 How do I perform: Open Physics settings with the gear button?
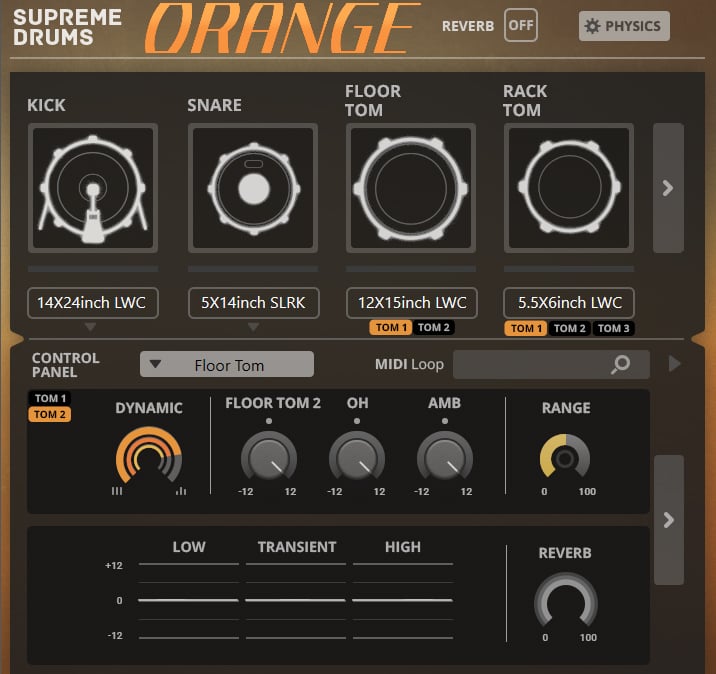[624, 26]
